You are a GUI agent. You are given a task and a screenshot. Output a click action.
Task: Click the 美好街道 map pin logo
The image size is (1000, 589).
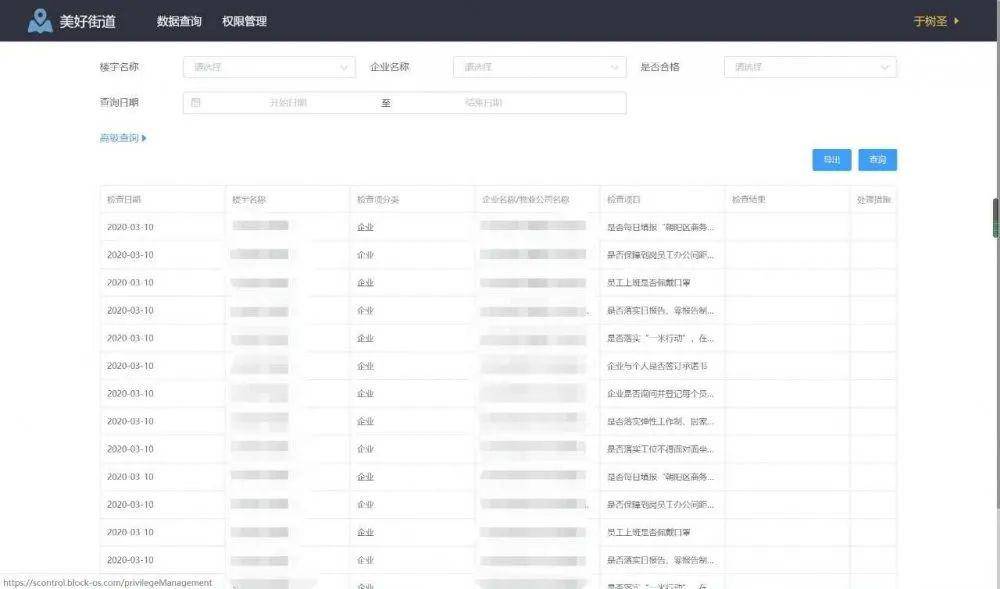[x=40, y=20]
